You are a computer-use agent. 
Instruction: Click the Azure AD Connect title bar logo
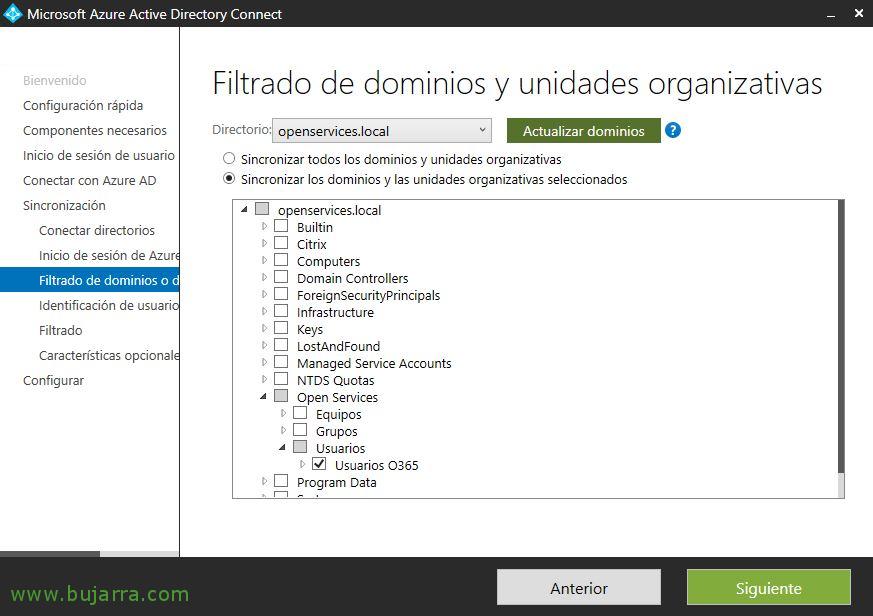13,14
